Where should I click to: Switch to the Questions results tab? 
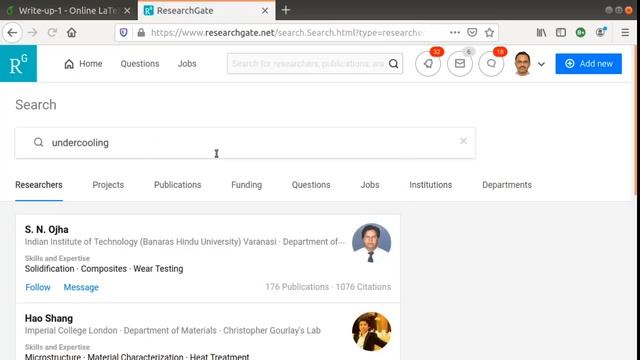click(311, 185)
